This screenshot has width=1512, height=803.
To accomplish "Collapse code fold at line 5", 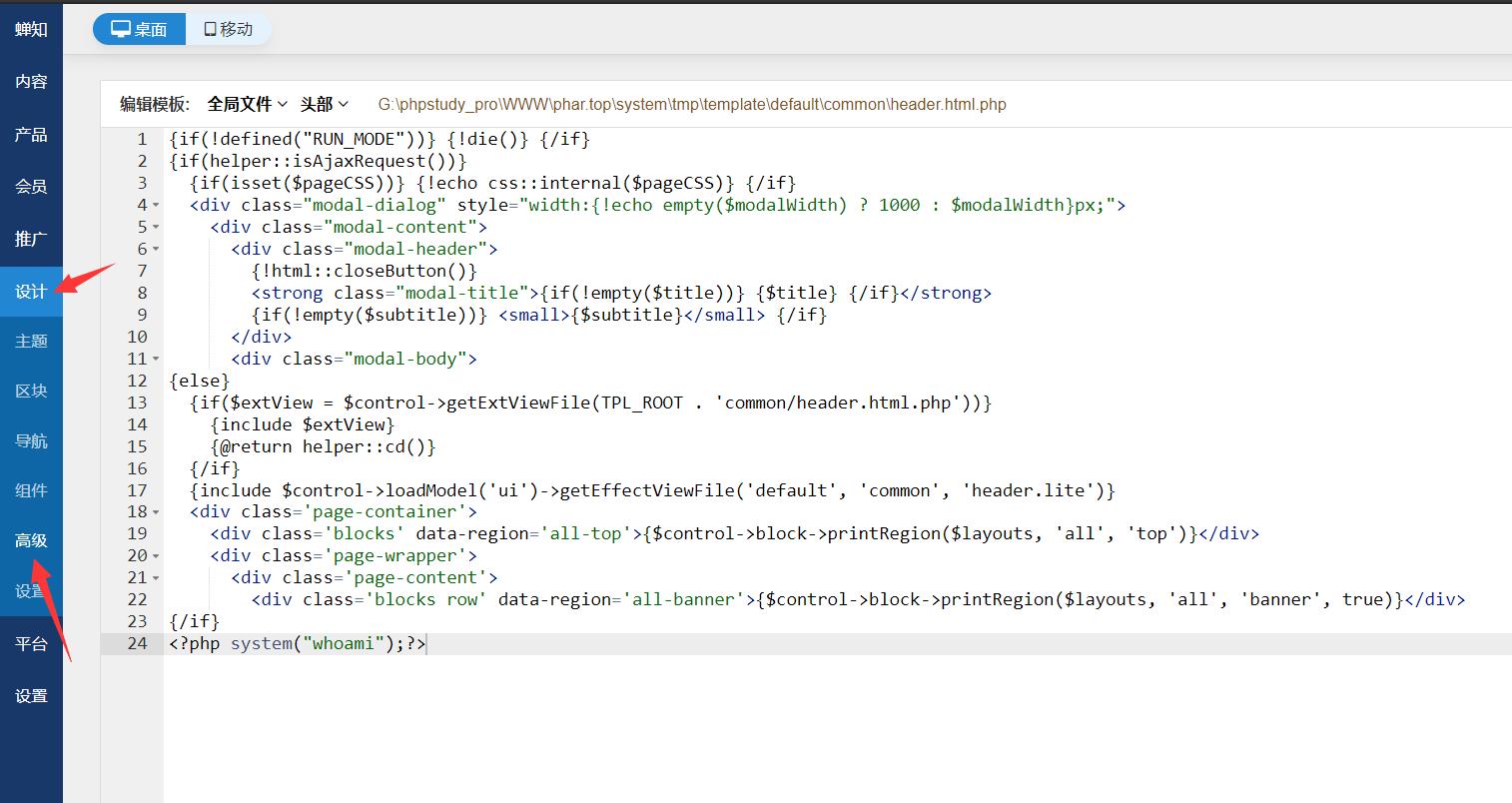I will [x=156, y=228].
